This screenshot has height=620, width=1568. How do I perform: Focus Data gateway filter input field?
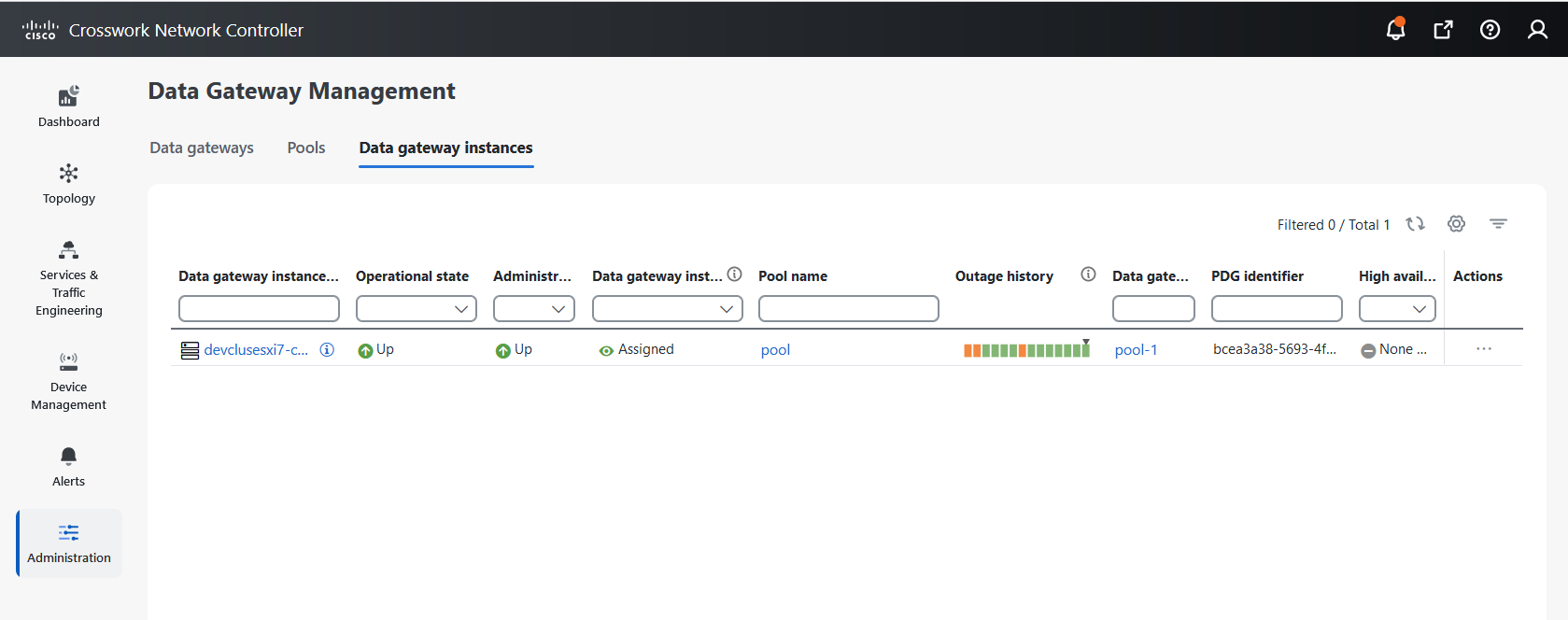pyautogui.click(x=1153, y=309)
